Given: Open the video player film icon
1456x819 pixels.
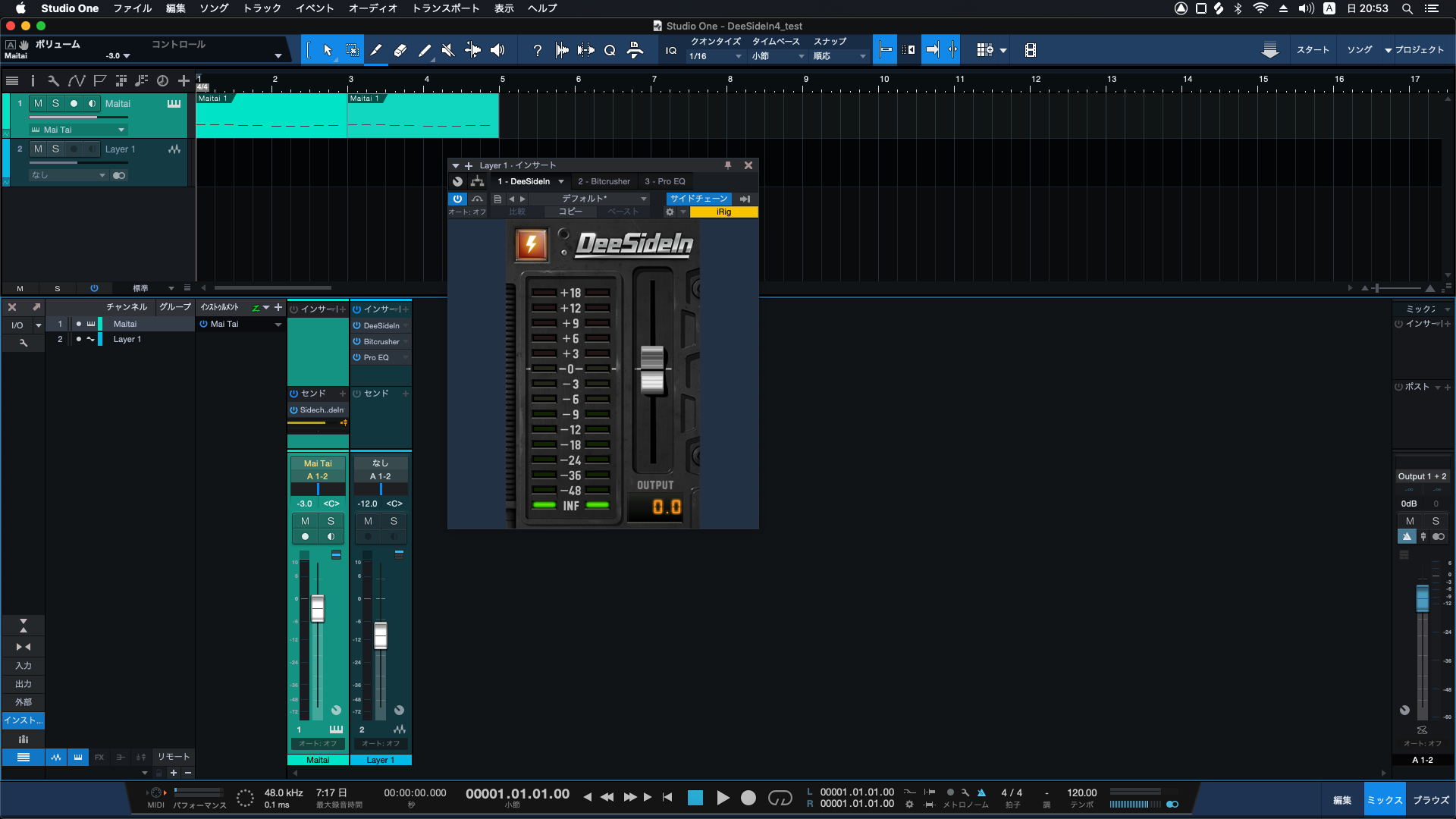Looking at the screenshot, I should (x=1030, y=50).
